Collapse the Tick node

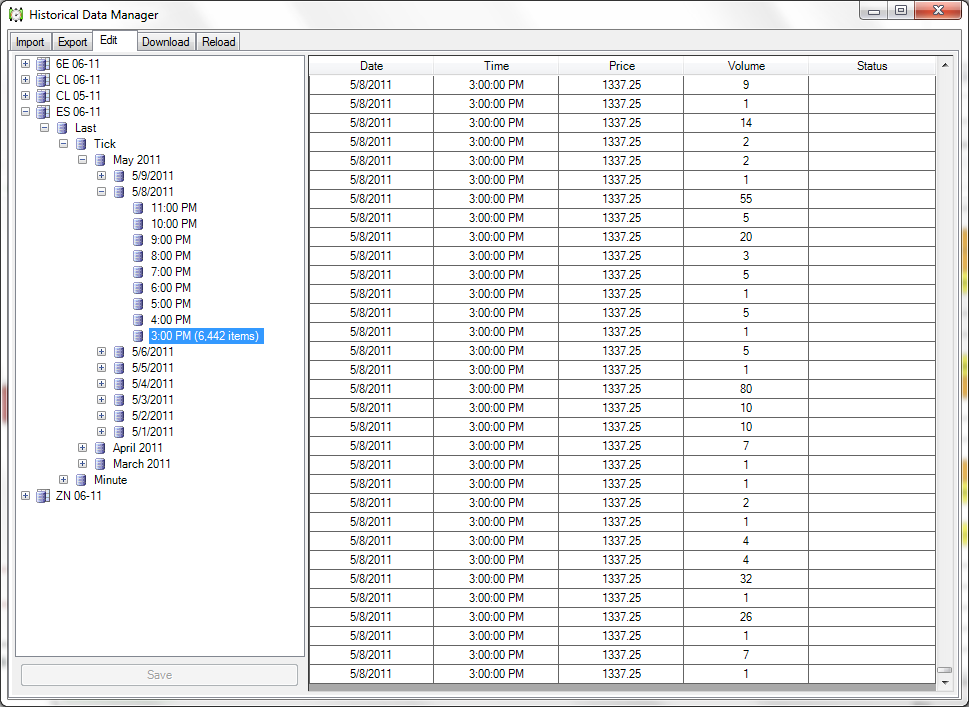(64, 144)
